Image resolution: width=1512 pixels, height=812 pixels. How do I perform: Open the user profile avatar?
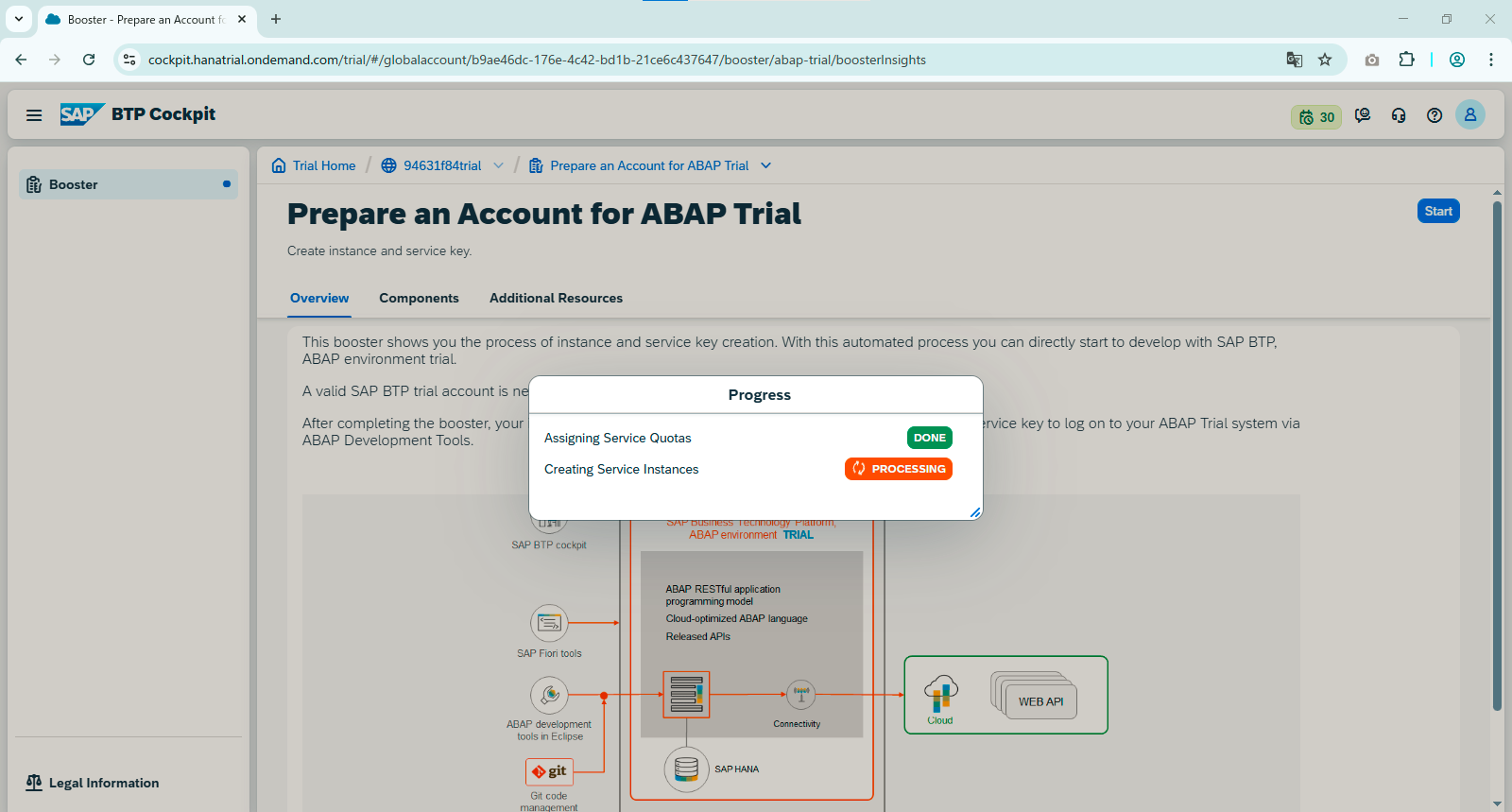tap(1470, 114)
